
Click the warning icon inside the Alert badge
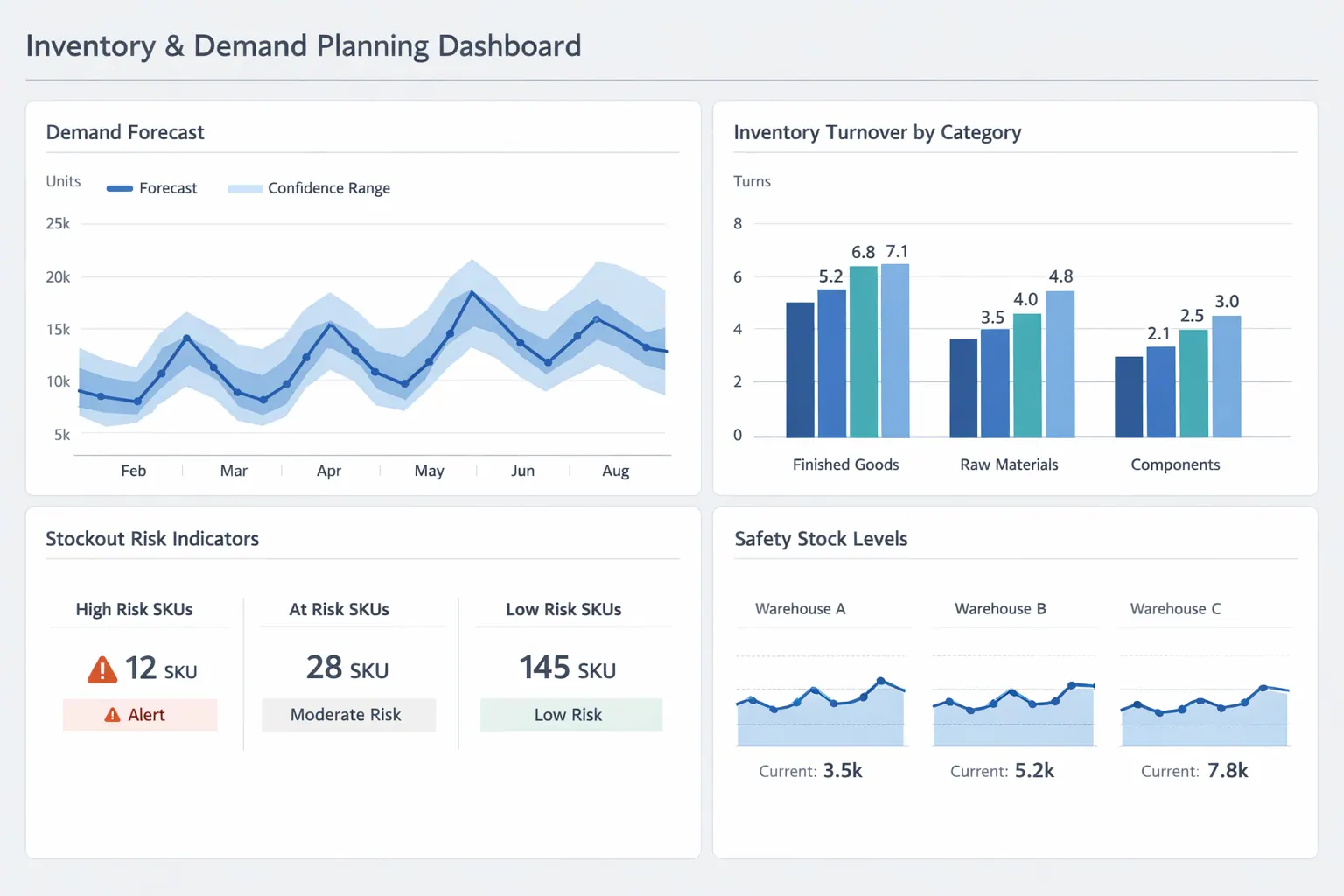pyautogui.click(x=114, y=714)
